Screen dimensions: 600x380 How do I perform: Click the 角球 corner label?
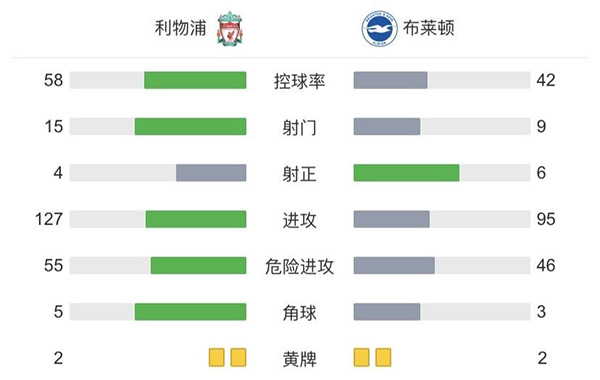[300, 313]
